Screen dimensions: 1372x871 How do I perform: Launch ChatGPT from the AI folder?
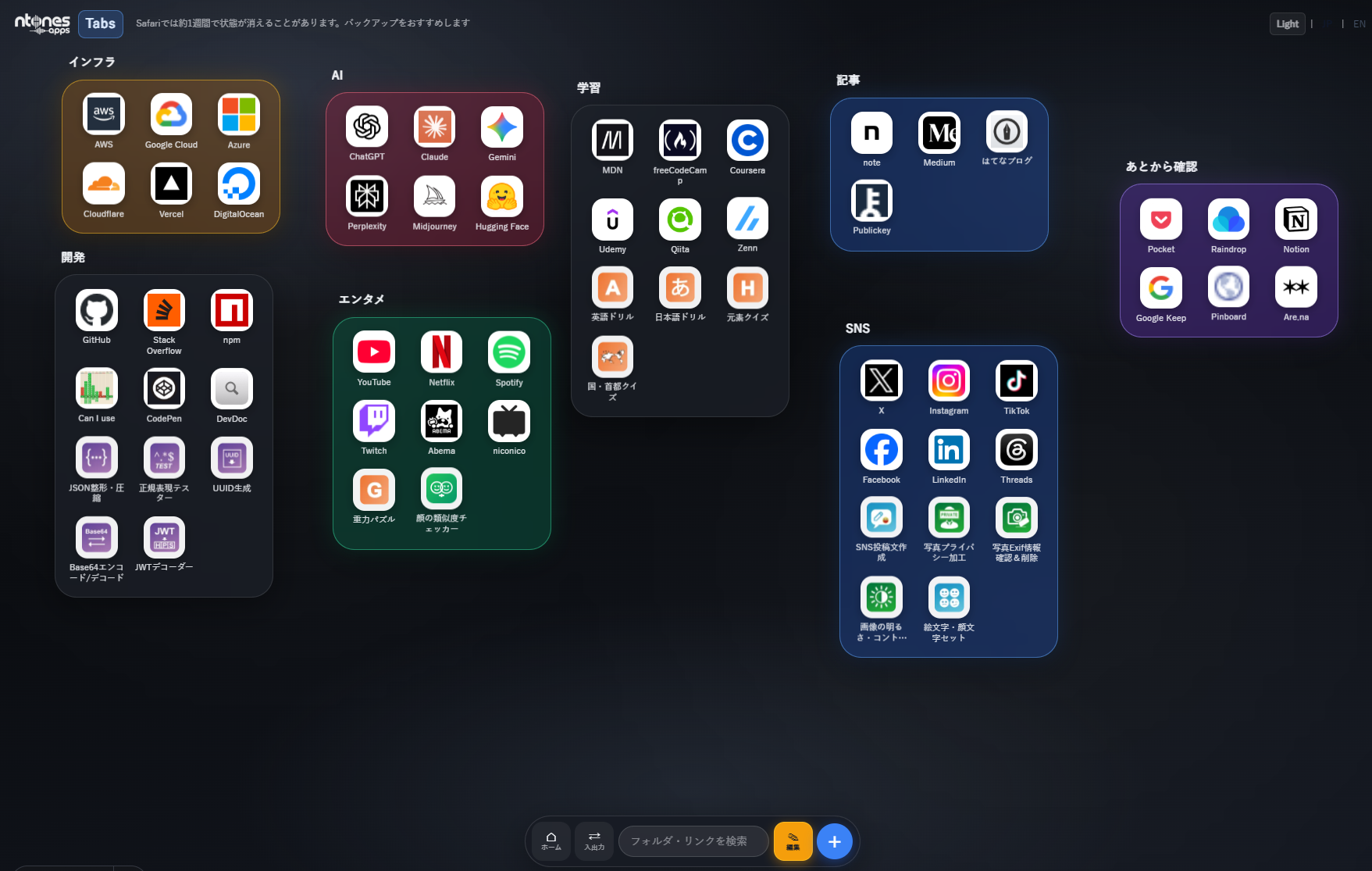367,127
